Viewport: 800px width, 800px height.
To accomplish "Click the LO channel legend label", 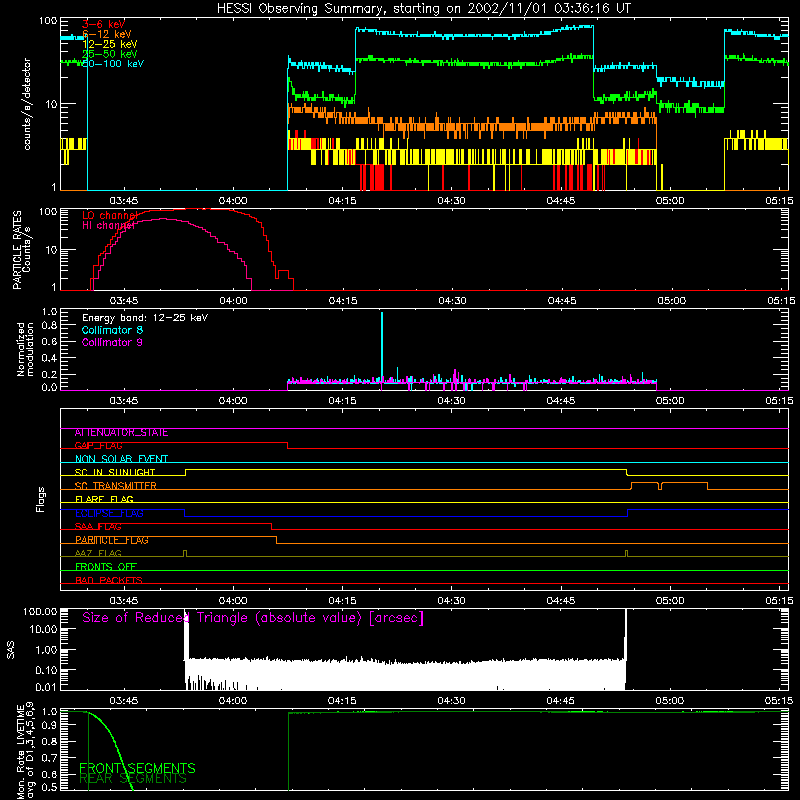I will (x=110, y=215).
